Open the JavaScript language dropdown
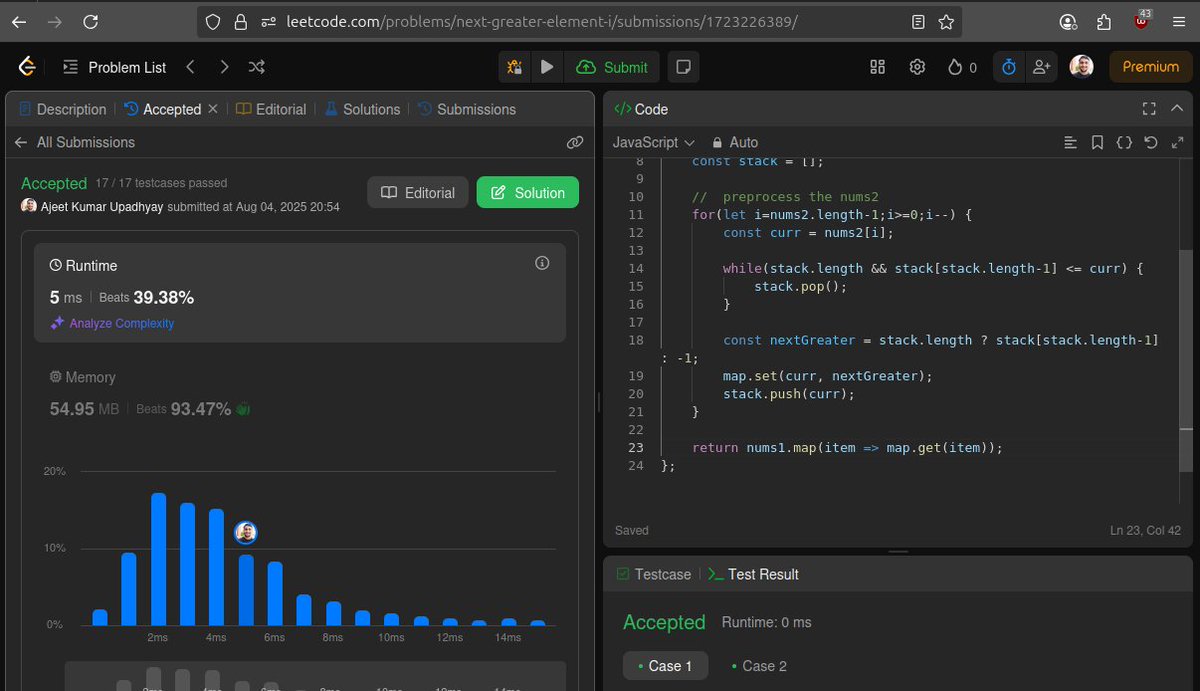The image size is (1200, 691). [x=653, y=142]
